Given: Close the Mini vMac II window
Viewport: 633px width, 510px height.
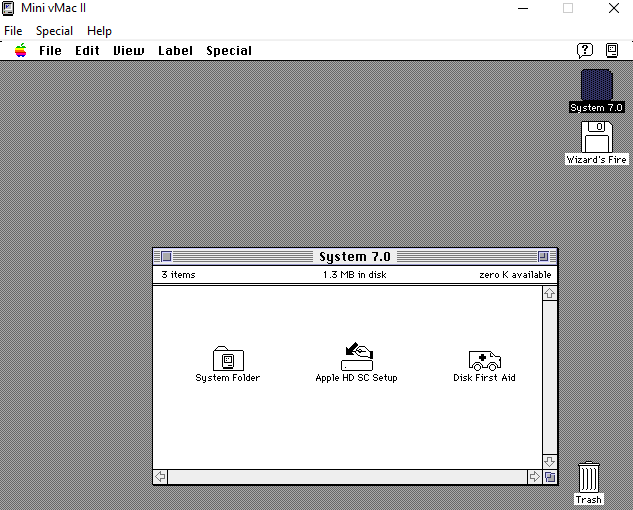Looking at the screenshot, I should 614,8.
